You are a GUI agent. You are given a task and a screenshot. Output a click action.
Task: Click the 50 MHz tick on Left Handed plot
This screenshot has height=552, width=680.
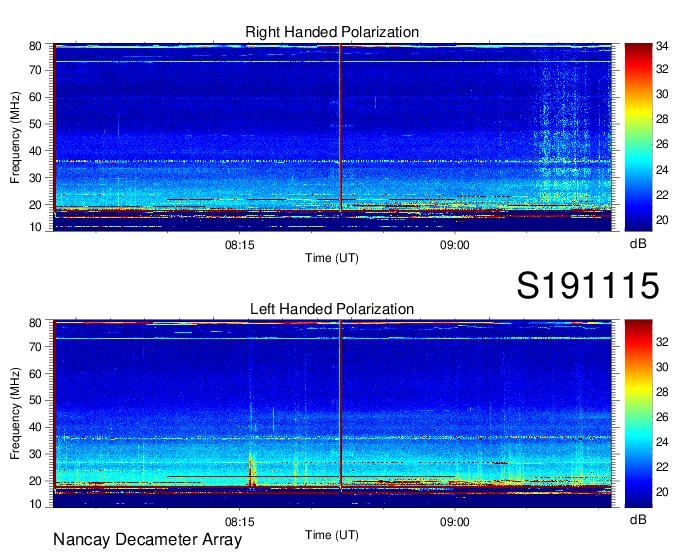pos(35,400)
